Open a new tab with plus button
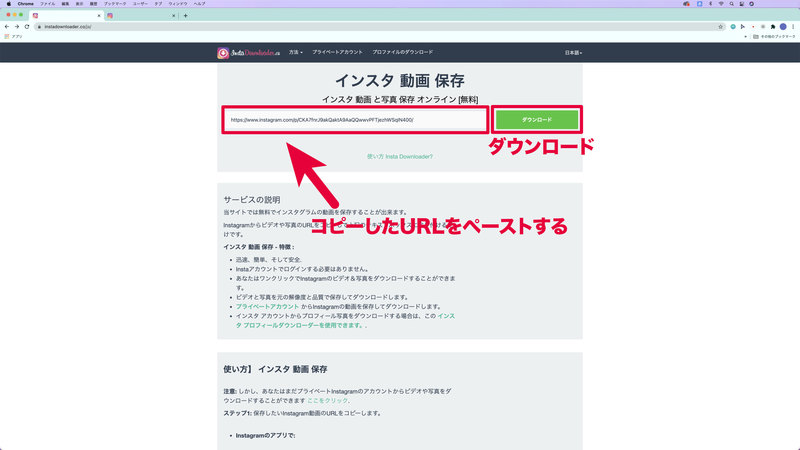Screen dimensions: 800x450 coord(185,16)
